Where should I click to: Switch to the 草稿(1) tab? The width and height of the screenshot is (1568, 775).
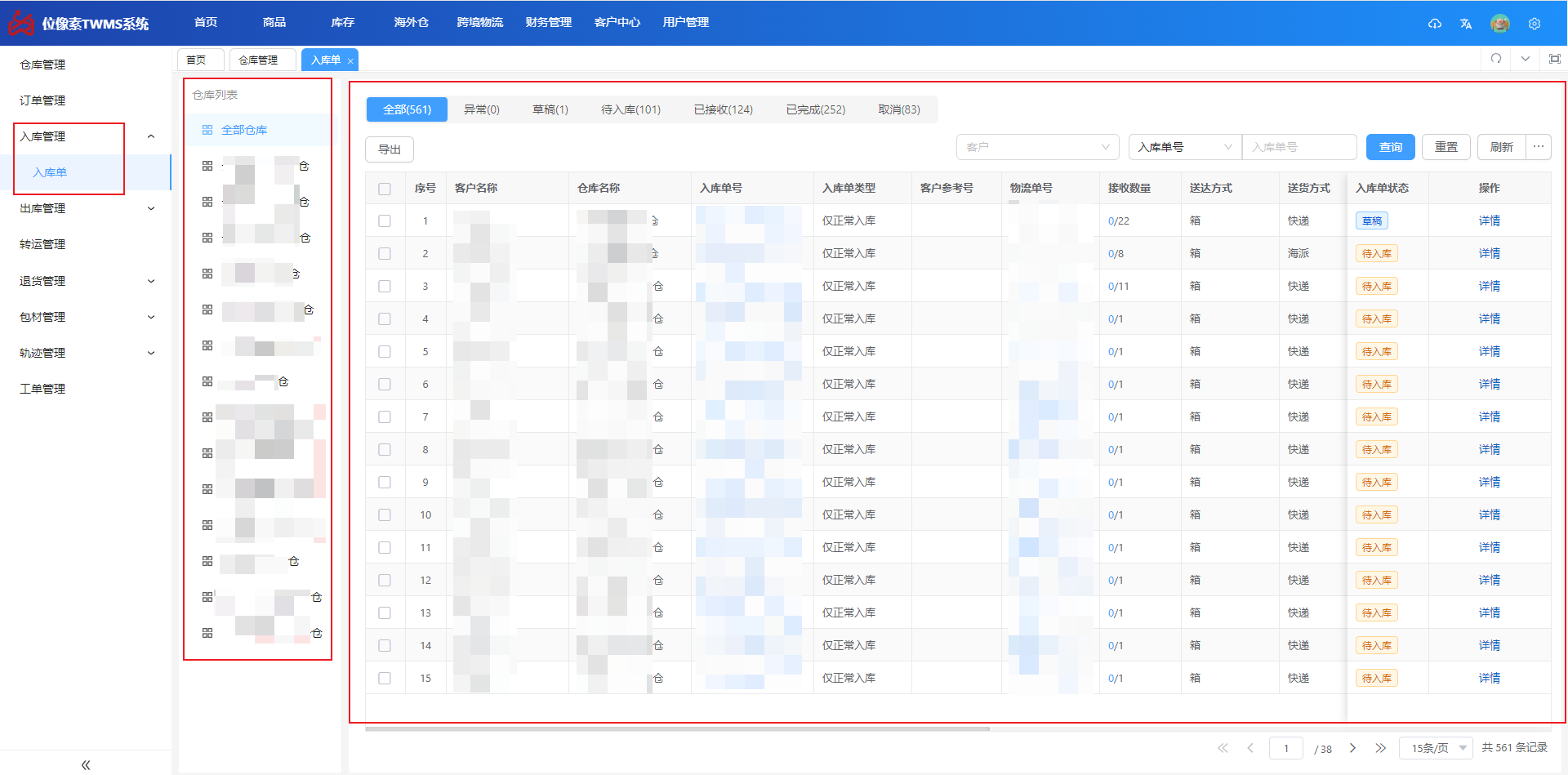[x=550, y=109]
